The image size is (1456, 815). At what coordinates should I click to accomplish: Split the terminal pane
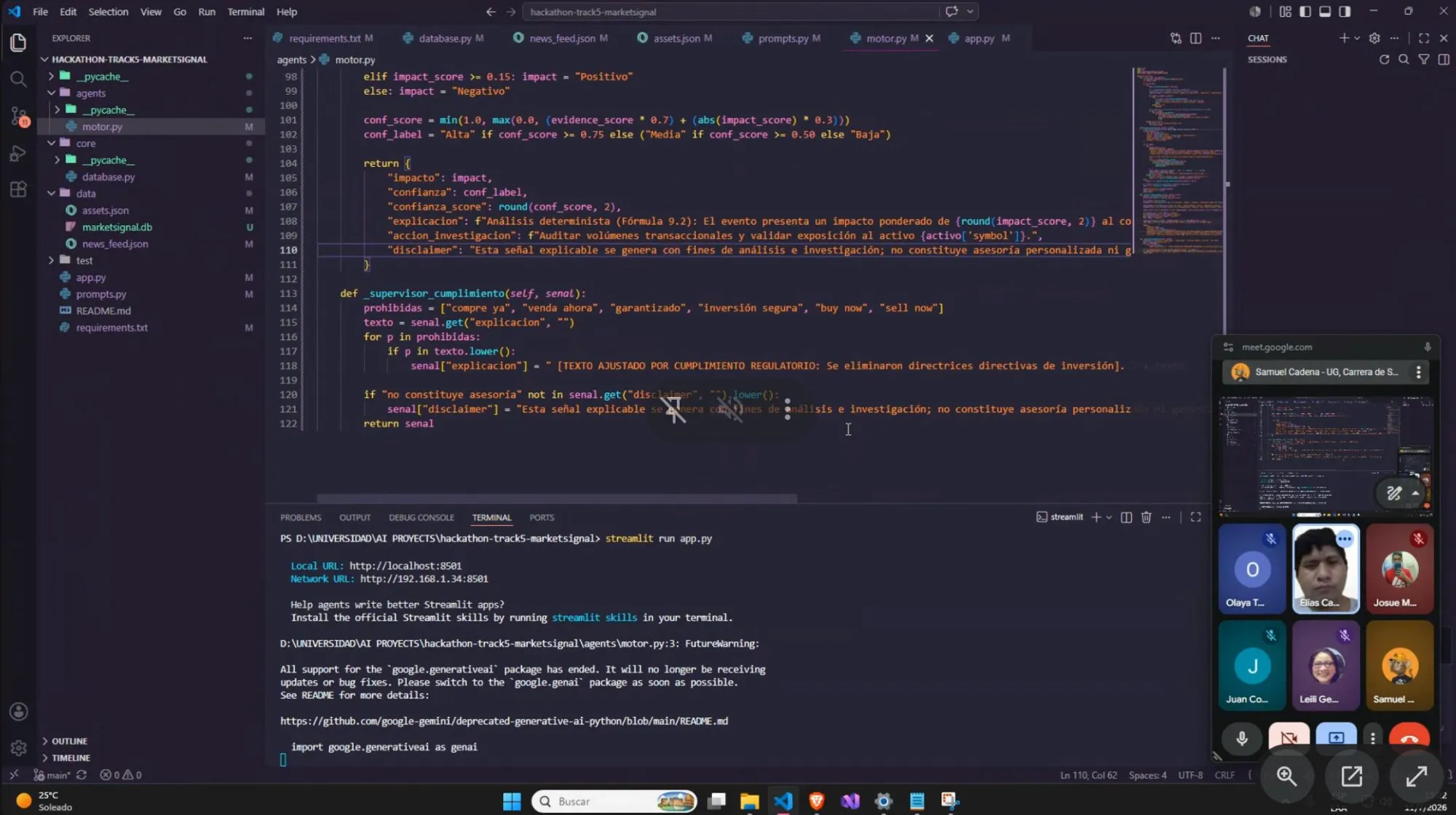pyautogui.click(x=1126, y=517)
